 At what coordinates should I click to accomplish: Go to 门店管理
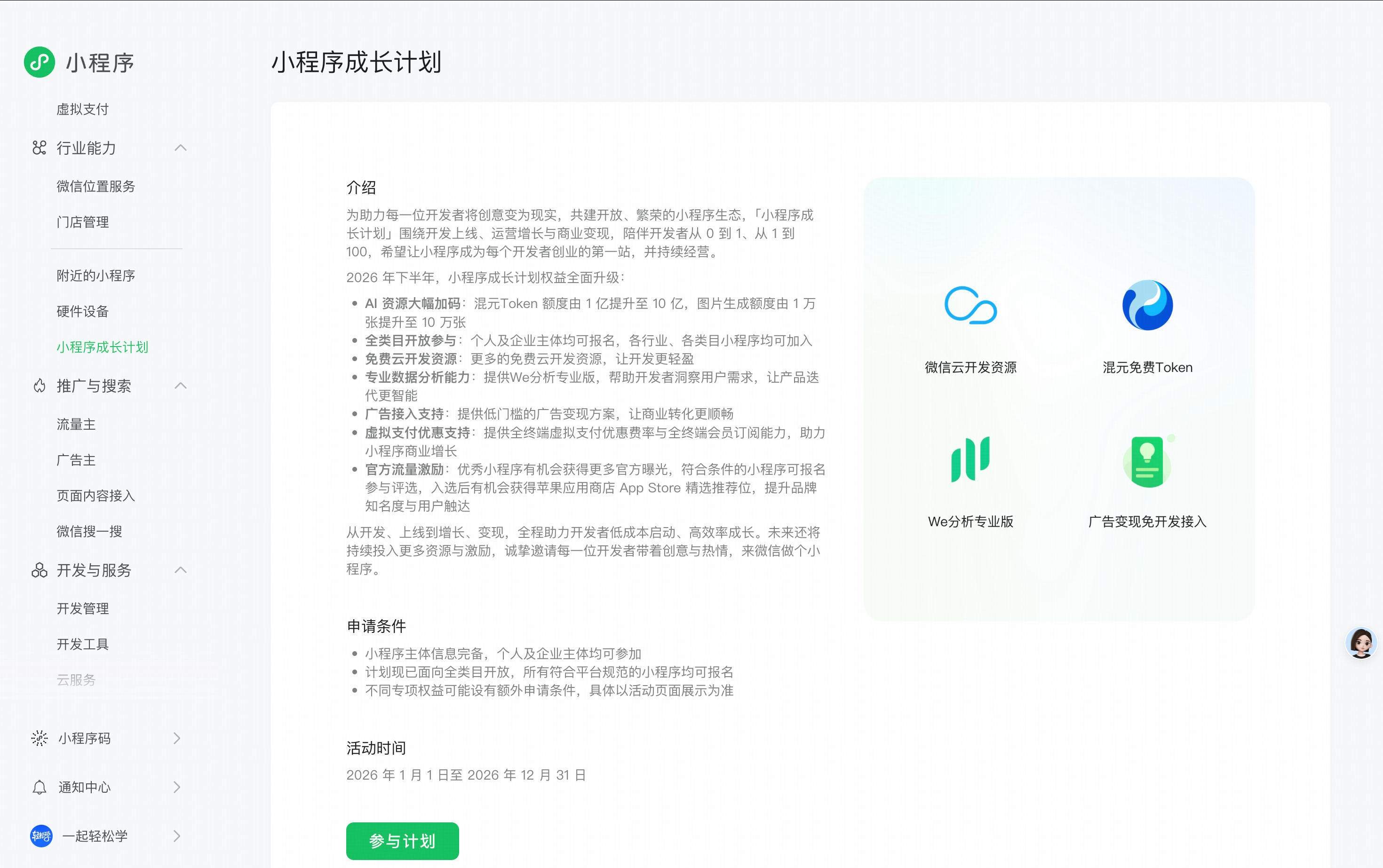[x=83, y=222]
